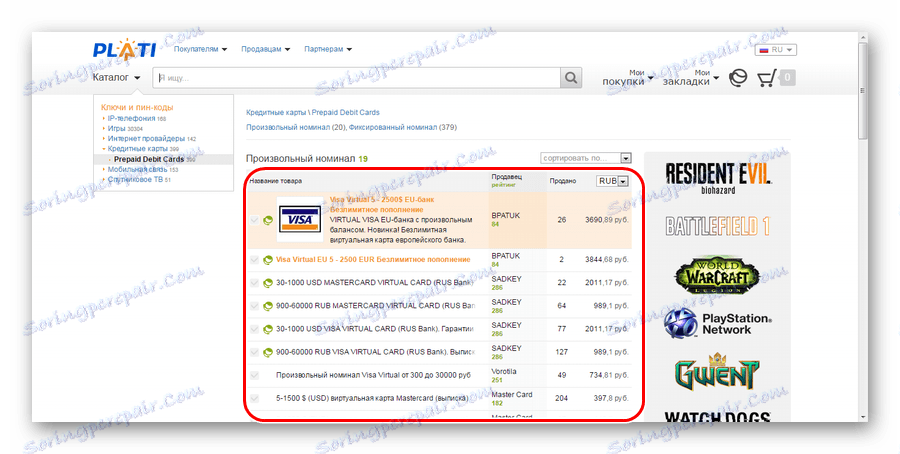900x454 pixels.
Task: Select Prepaid Debit Cards subcategory
Action: (x=149, y=159)
